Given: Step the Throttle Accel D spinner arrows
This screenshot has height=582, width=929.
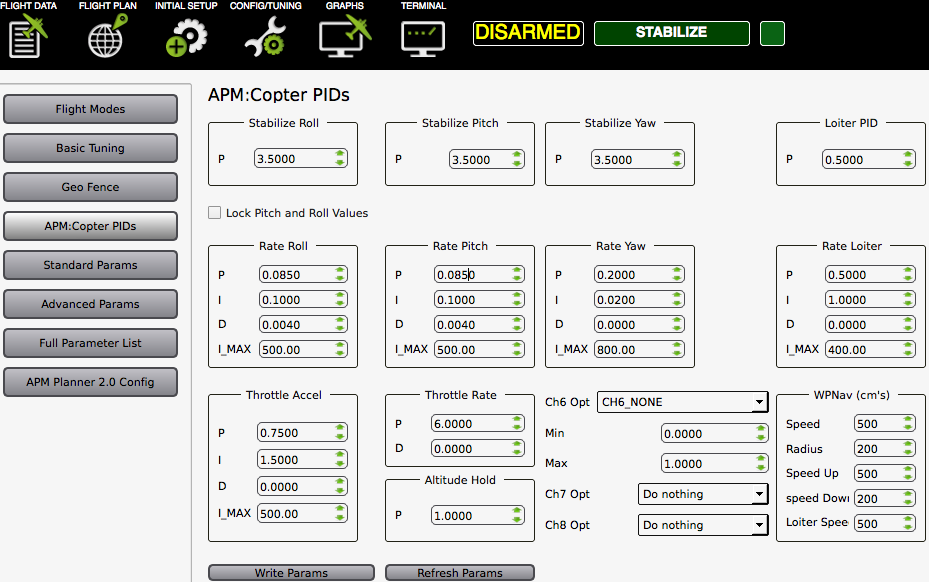Looking at the screenshot, I should [x=339, y=486].
